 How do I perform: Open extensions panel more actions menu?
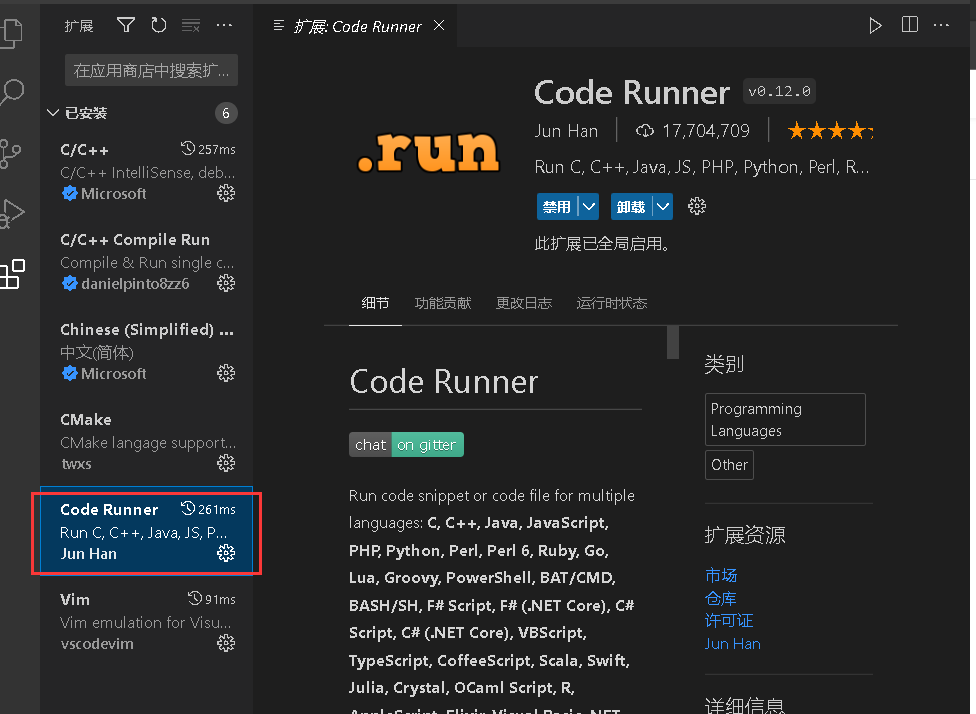[x=224, y=25]
